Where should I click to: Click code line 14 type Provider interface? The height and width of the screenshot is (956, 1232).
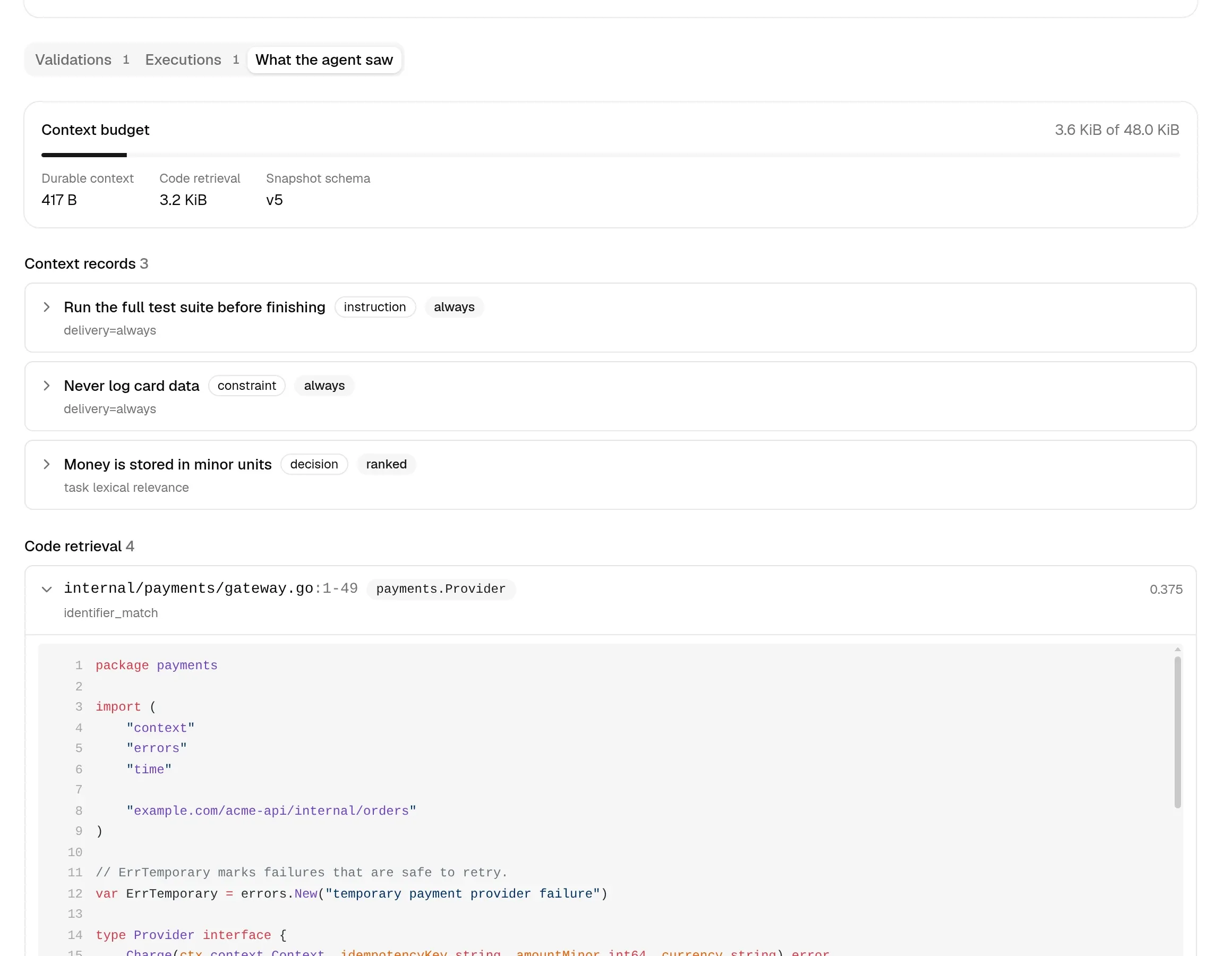[191, 935]
